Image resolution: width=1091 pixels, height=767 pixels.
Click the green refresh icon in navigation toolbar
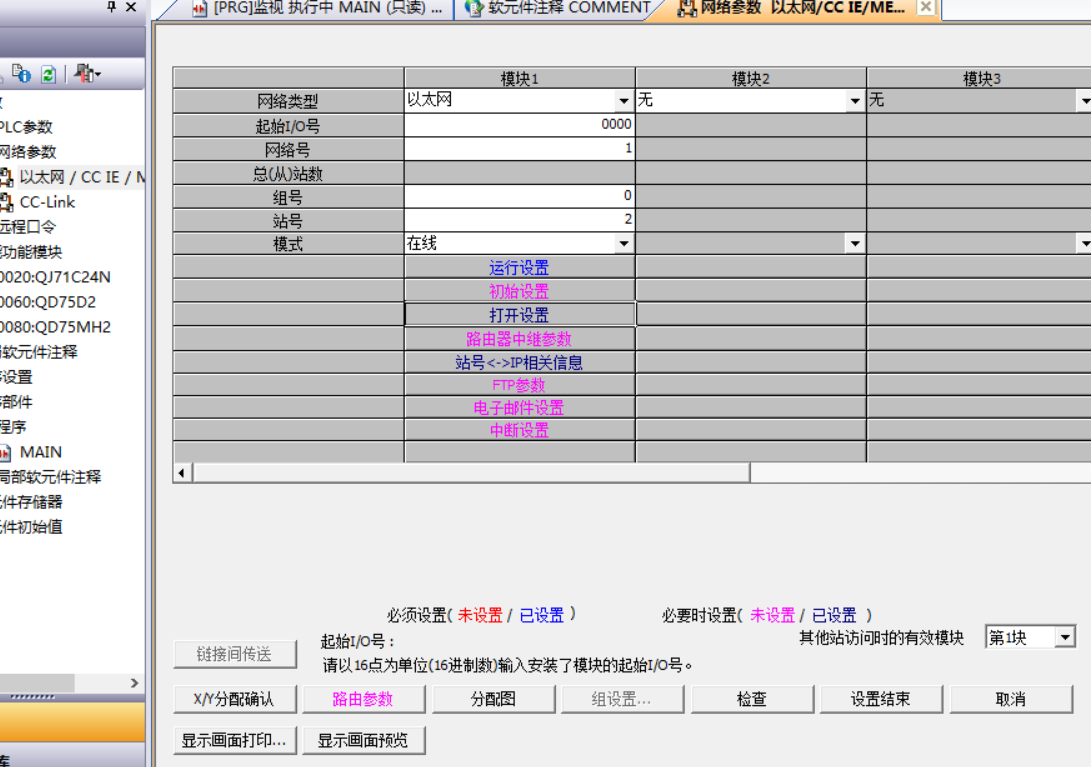pos(48,74)
